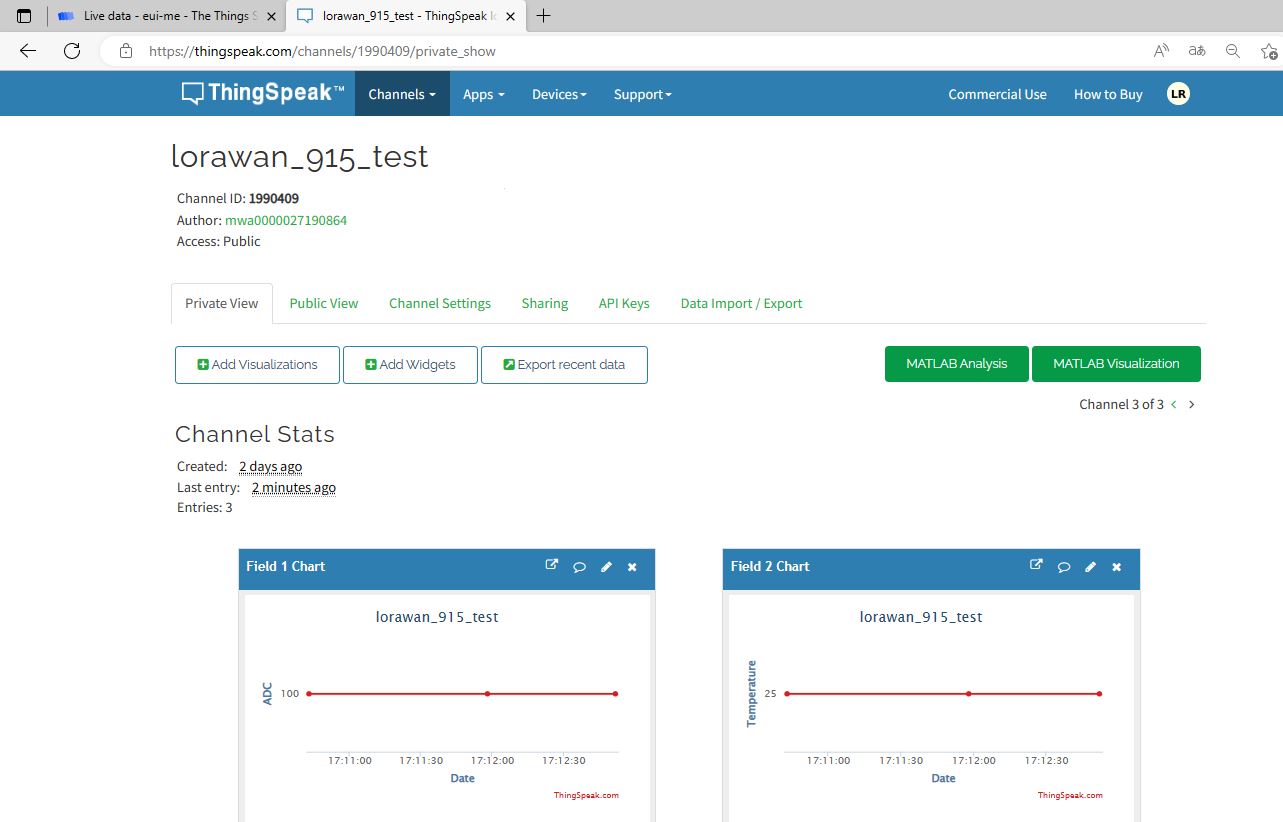Expand the Channels dropdown menu
The width and height of the screenshot is (1283, 822).
pos(402,94)
